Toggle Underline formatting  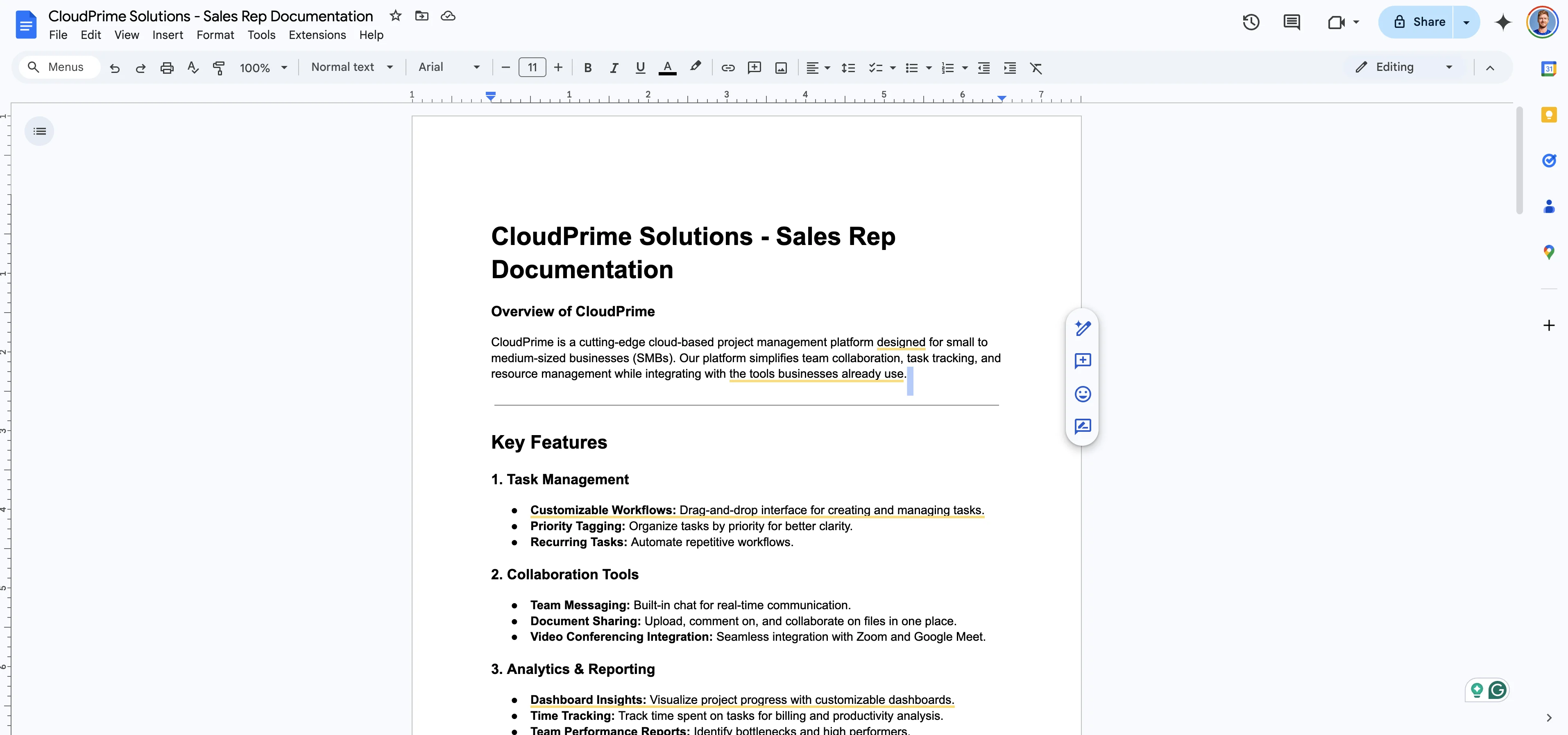640,68
